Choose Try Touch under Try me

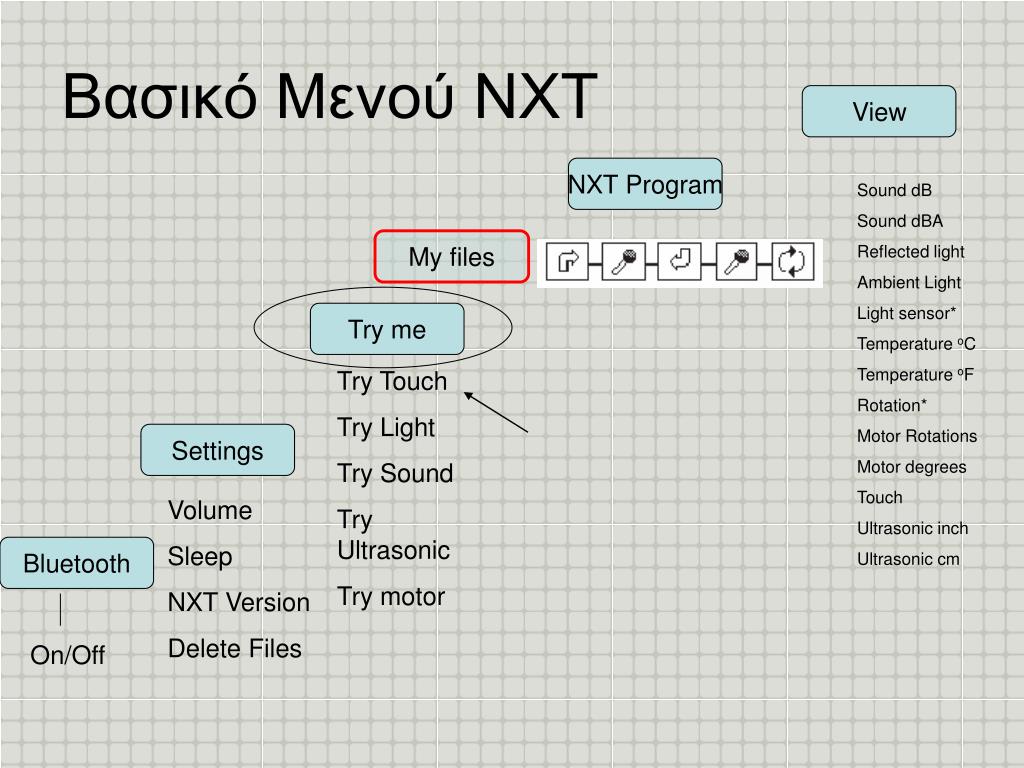[392, 381]
